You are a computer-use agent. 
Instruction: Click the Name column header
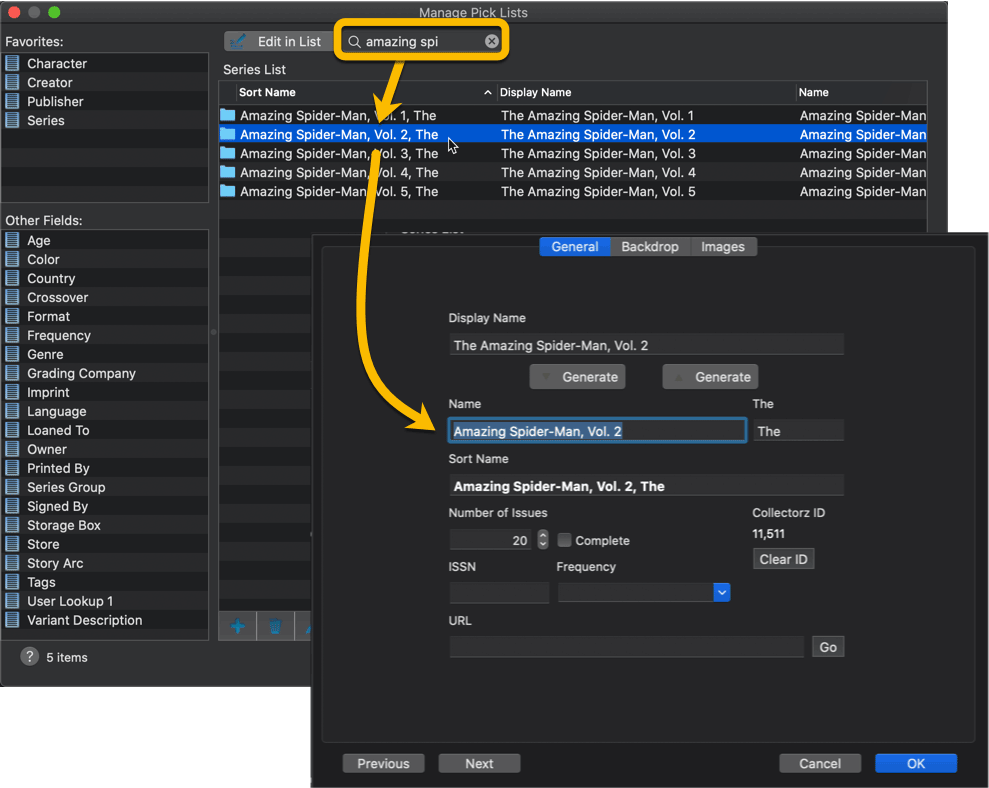click(861, 92)
